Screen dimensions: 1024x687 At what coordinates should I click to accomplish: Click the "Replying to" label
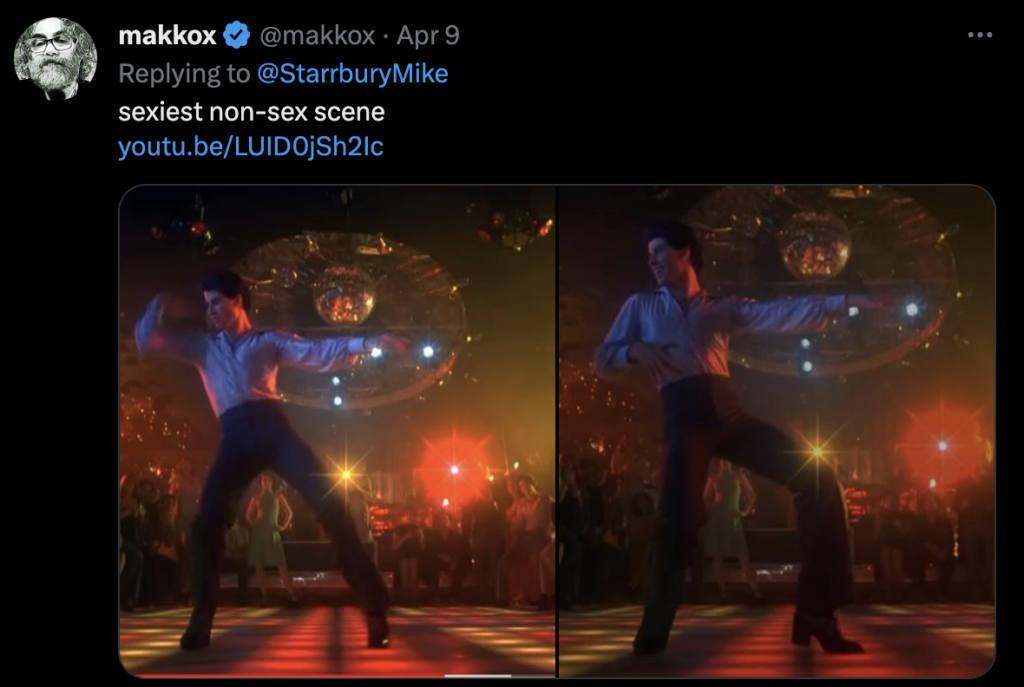[184, 73]
